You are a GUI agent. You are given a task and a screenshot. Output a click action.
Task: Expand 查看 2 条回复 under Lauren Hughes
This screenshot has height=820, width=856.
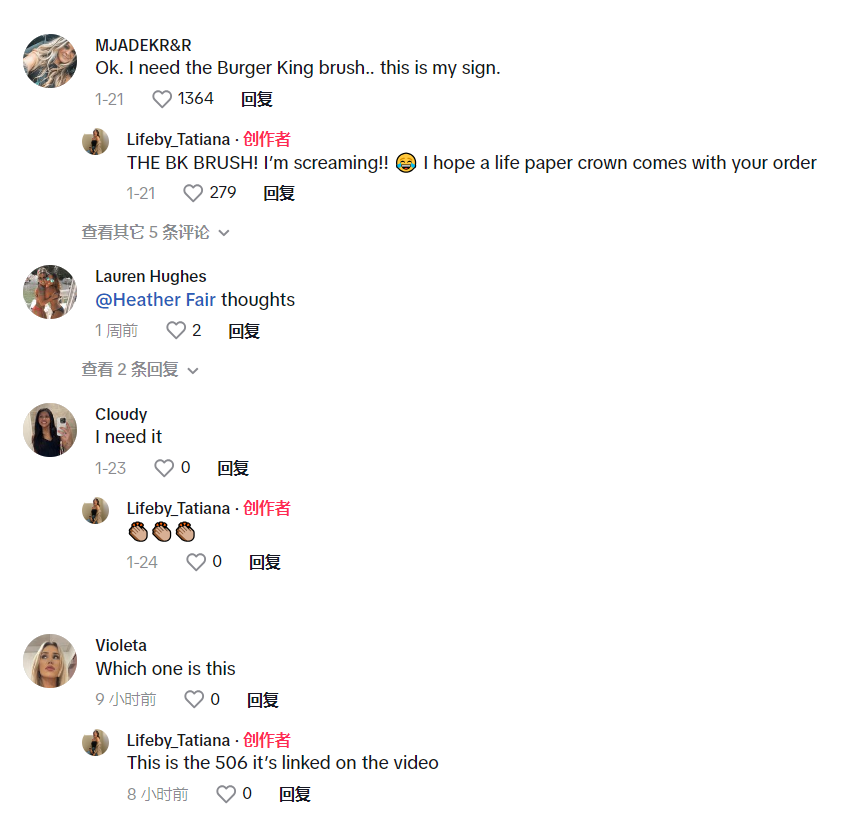pyautogui.click(x=140, y=370)
